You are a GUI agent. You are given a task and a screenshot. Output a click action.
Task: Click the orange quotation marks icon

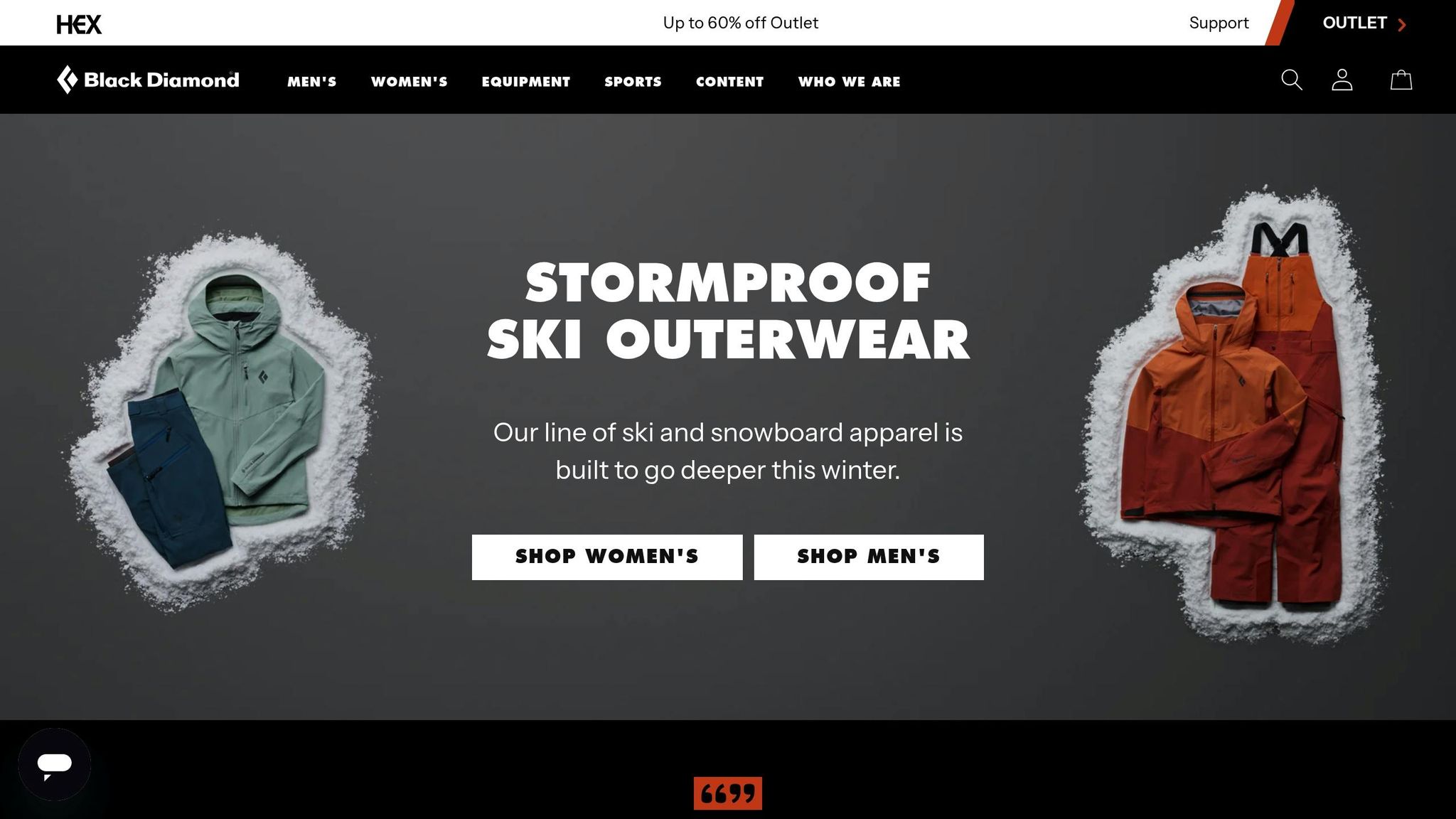pyautogui.click(x=727, y=793)
